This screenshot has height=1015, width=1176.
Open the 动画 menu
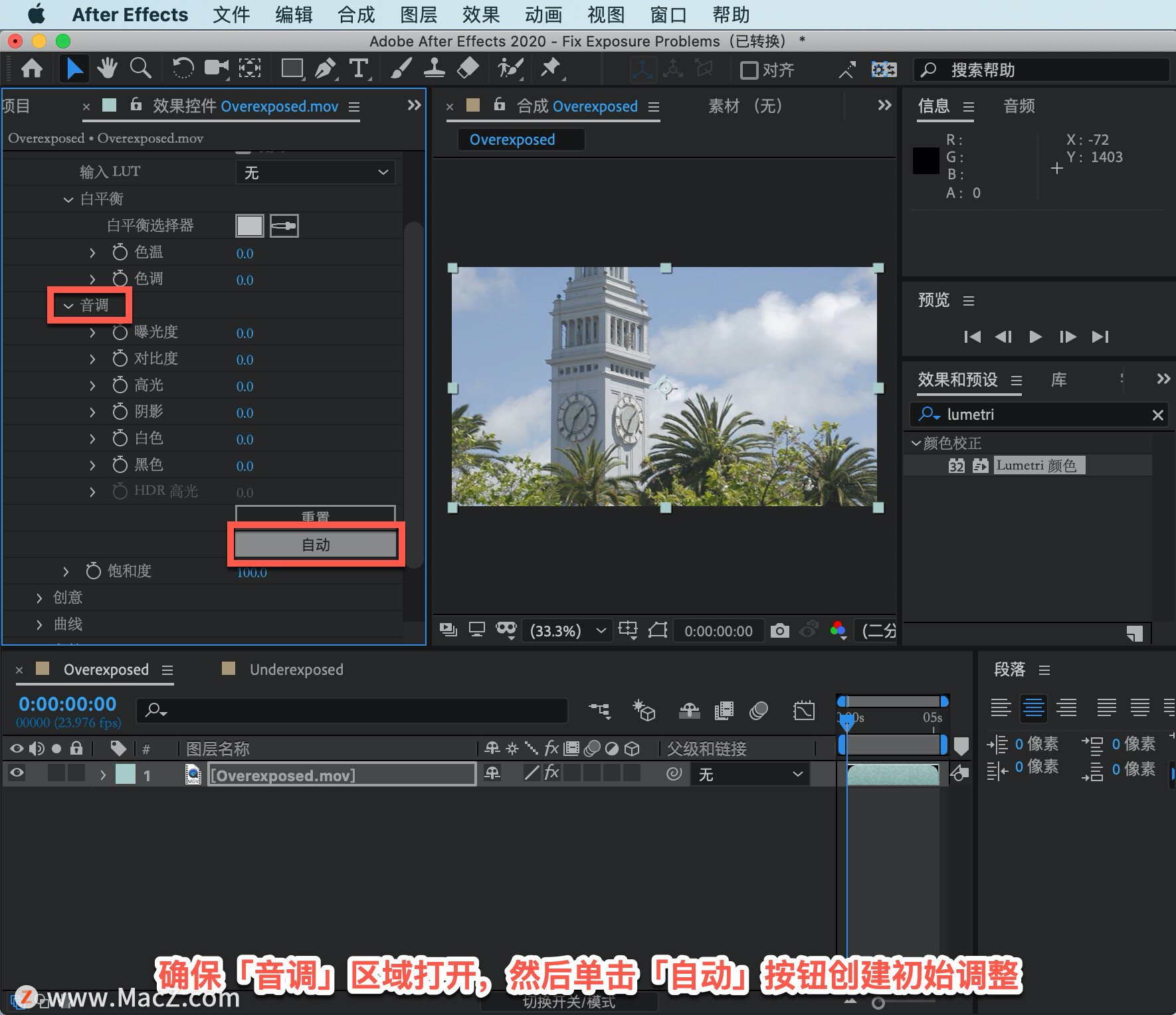(x=543, y=15)
